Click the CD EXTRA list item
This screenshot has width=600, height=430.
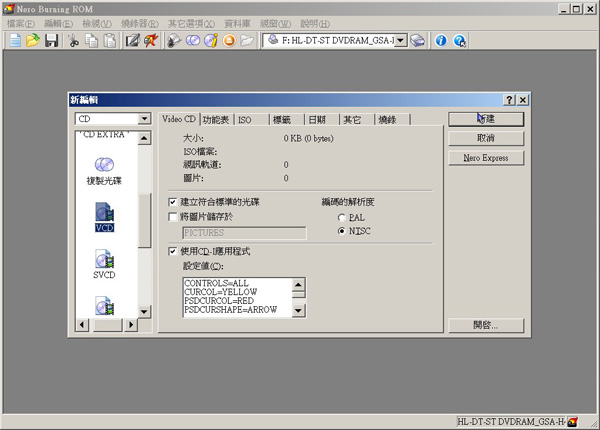[104, 135]
